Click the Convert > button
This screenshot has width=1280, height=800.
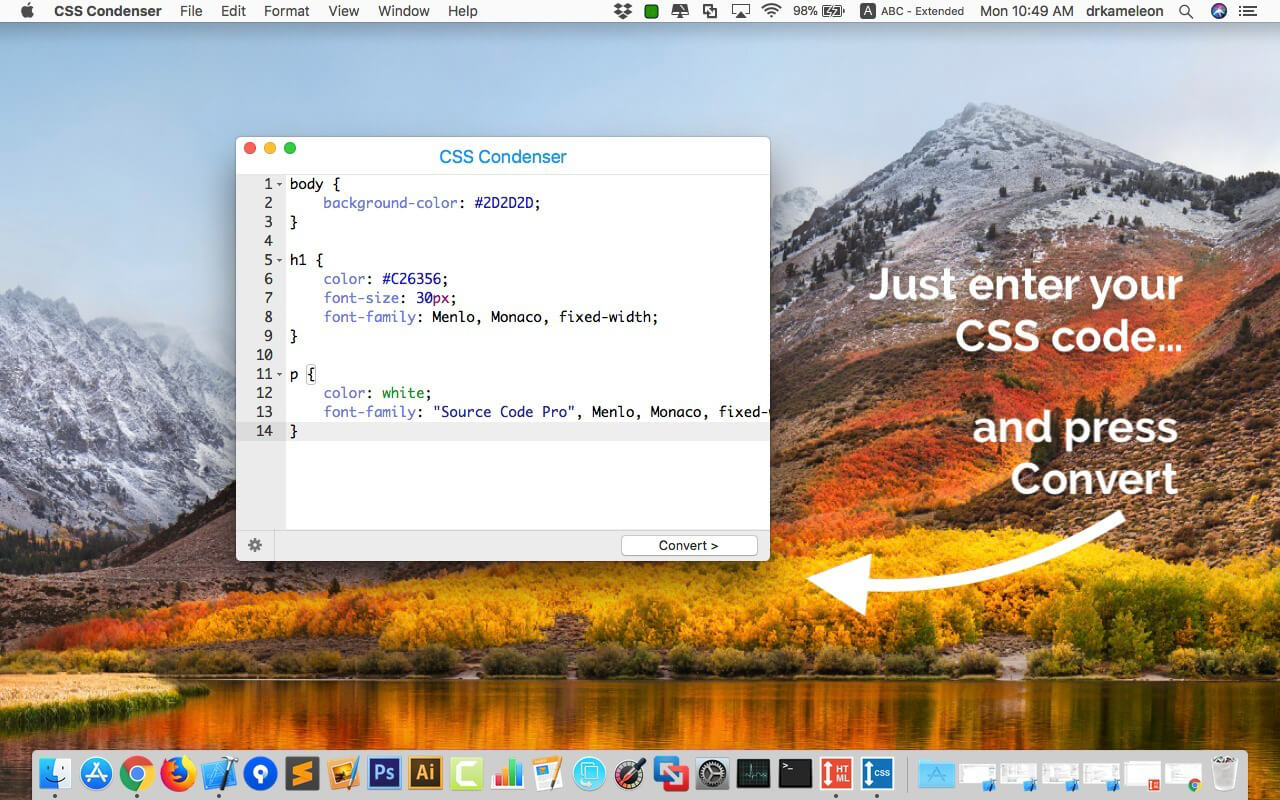689,545
